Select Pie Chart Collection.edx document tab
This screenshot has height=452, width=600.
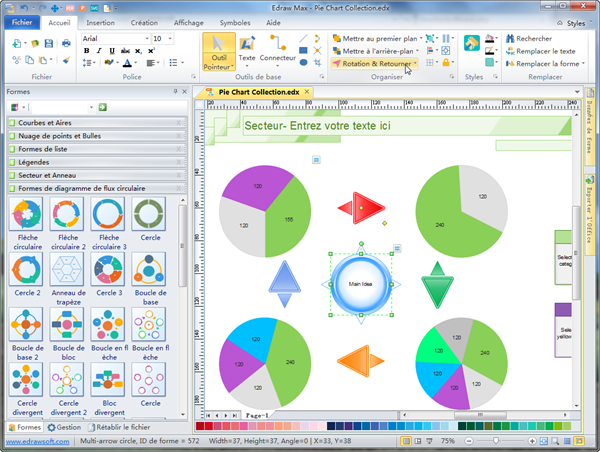pyautogui.click(x=259, y=92)
